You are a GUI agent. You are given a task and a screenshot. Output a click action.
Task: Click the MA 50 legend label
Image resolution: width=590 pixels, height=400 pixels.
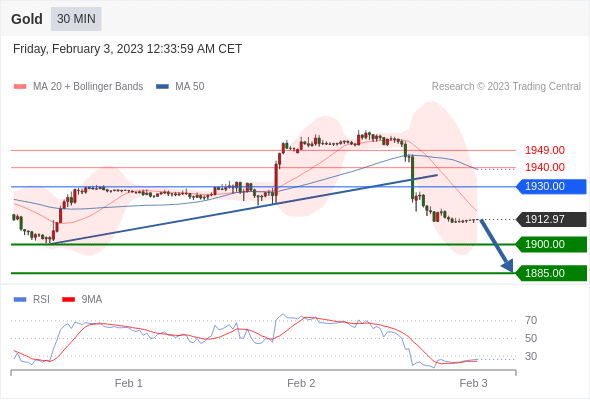(x=190, y=87)
